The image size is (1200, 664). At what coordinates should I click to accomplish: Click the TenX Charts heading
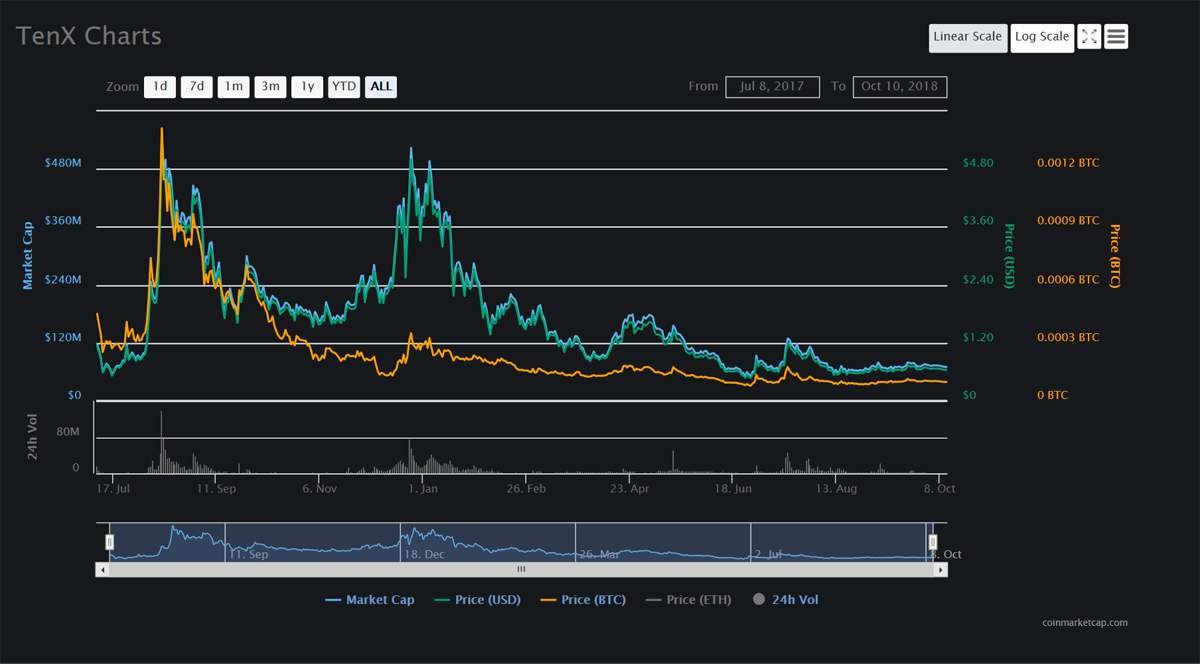(x=88, y=36)
